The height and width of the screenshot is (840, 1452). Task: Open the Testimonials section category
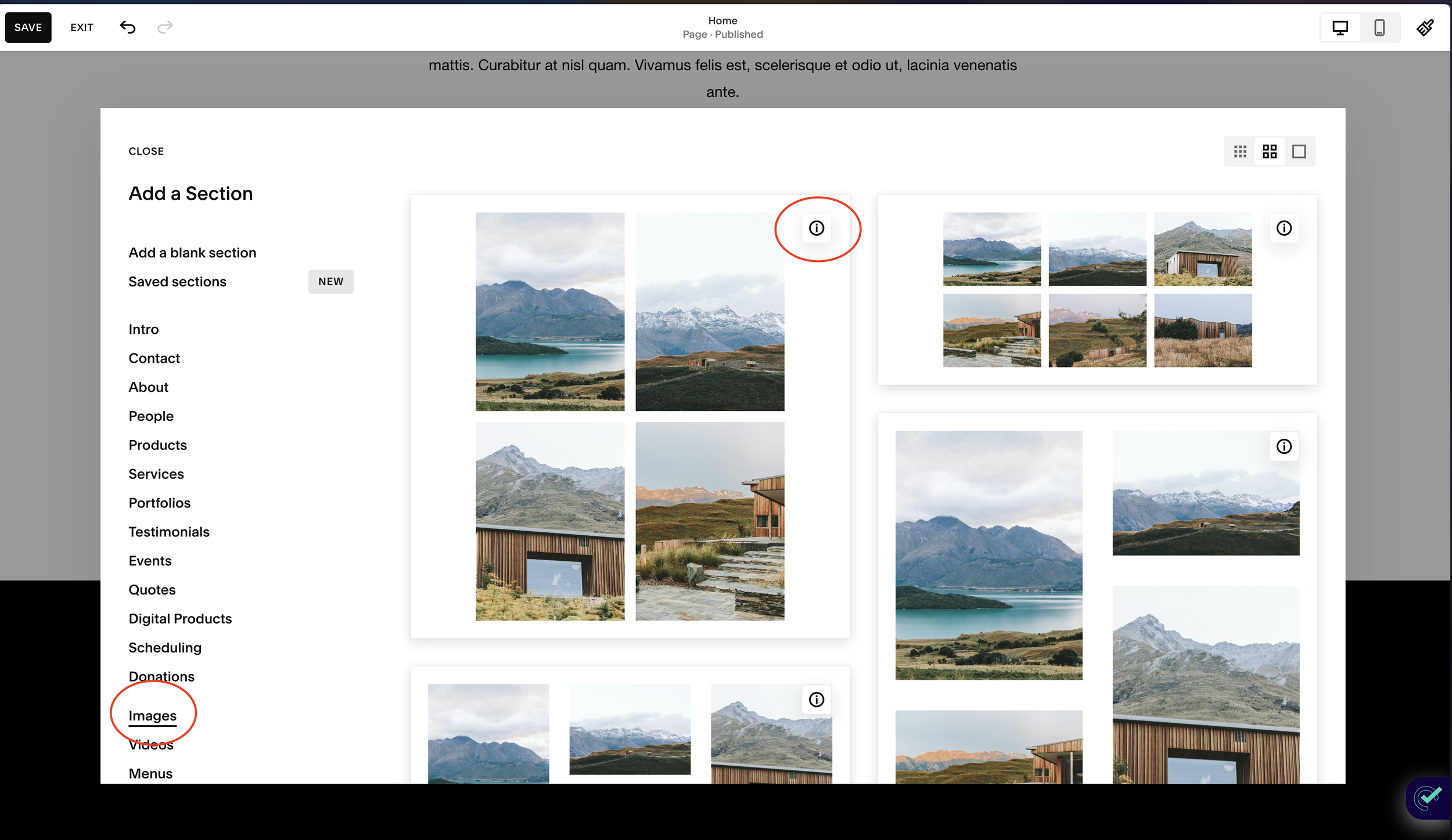coord(169,532)
